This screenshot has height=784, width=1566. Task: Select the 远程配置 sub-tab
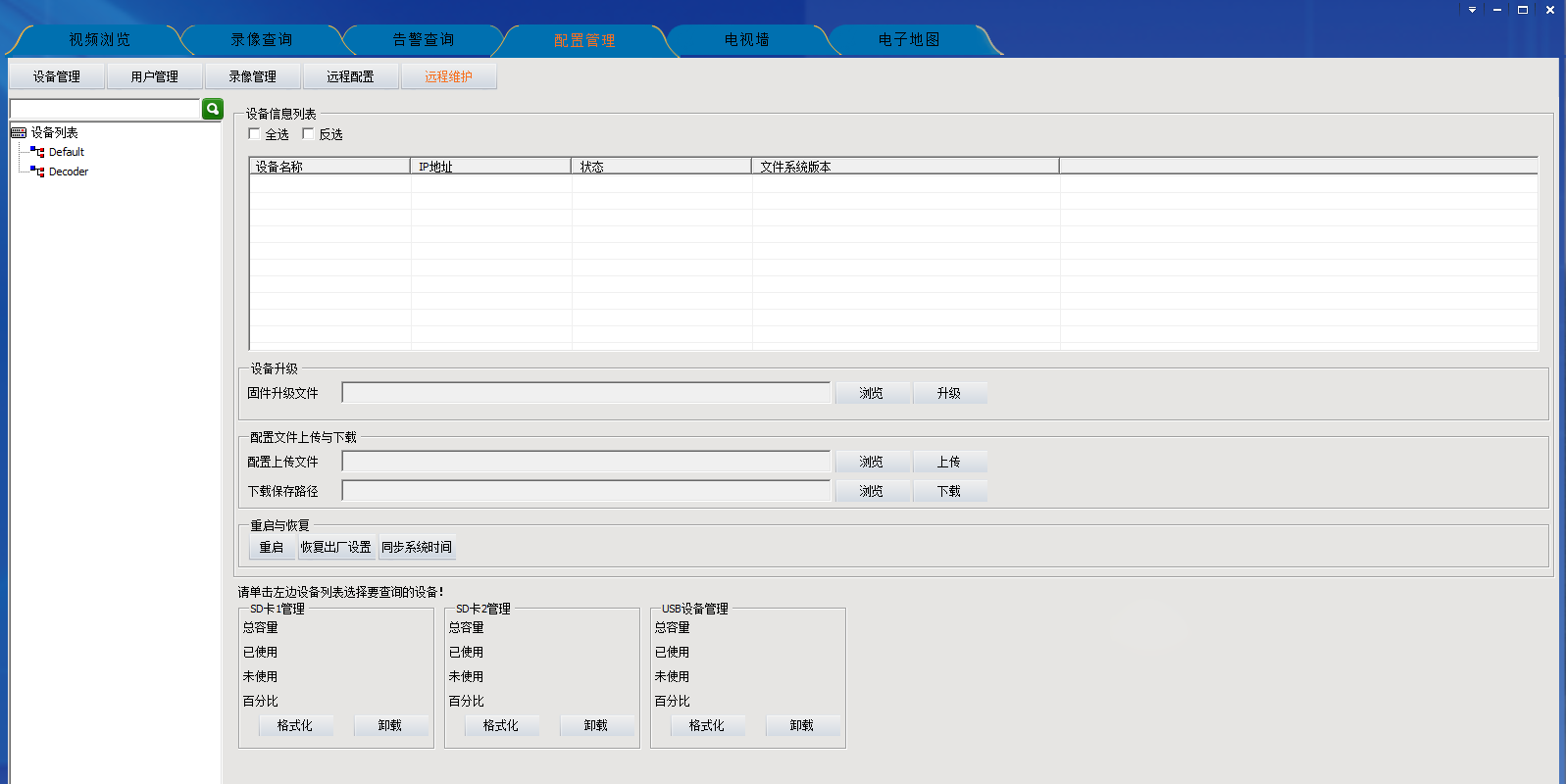(x=350, y=76)
